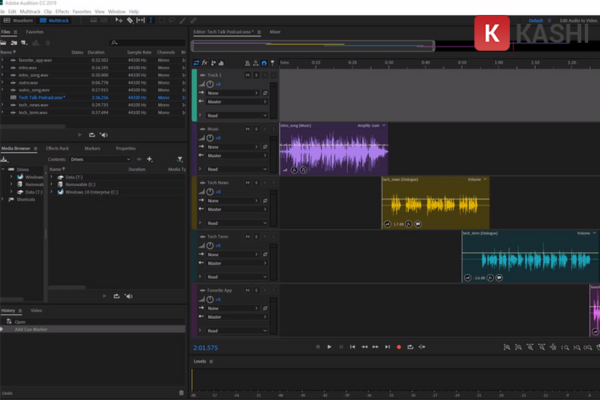Image resolution: width=600 pixels, height=400 pixels.
Task: Show the Sends view in the editor
Action: pyautogui.click(x=213, y=63)
